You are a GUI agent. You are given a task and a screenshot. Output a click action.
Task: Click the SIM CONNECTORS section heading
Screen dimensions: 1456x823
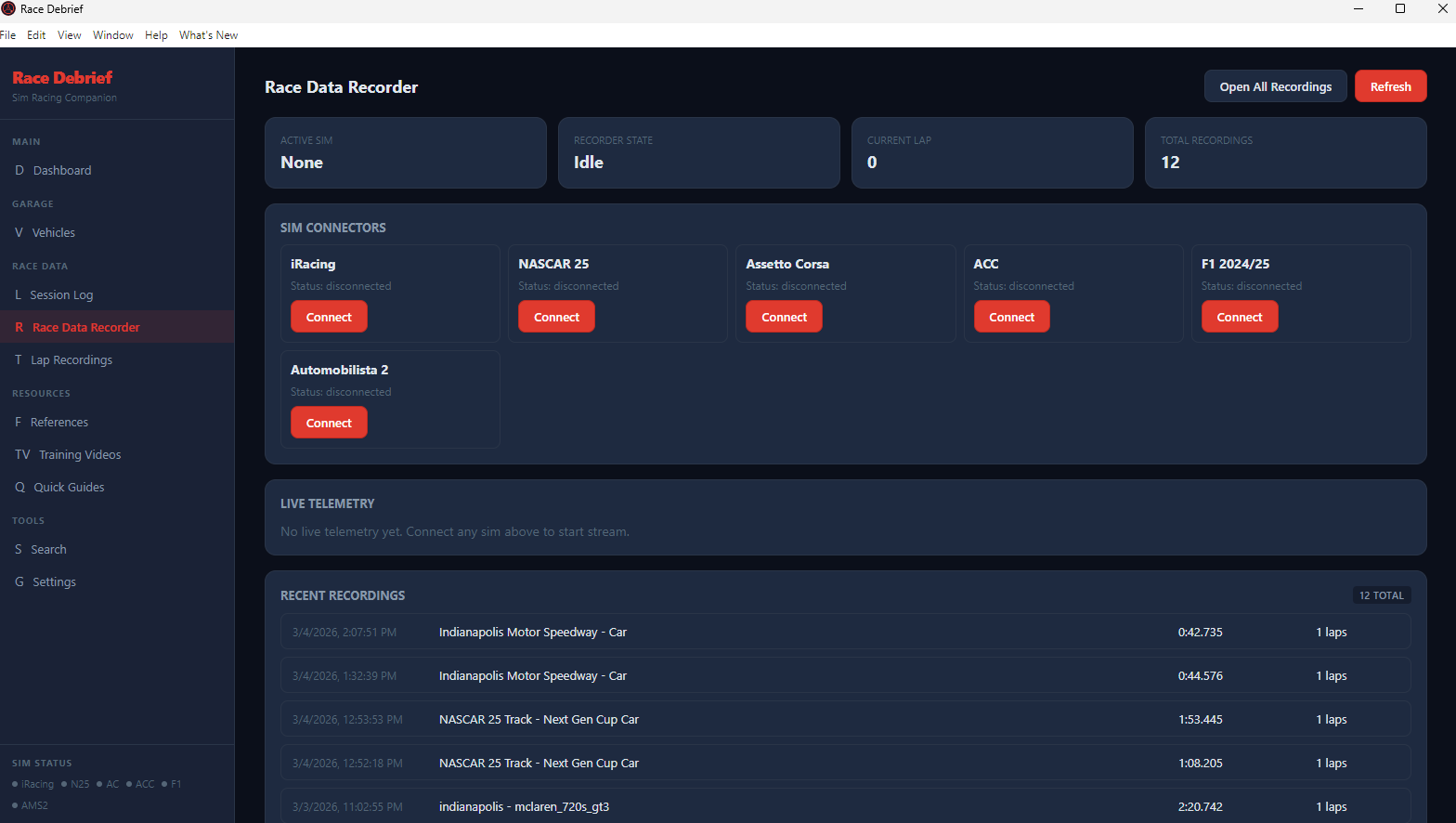click(x=333, y=228)
